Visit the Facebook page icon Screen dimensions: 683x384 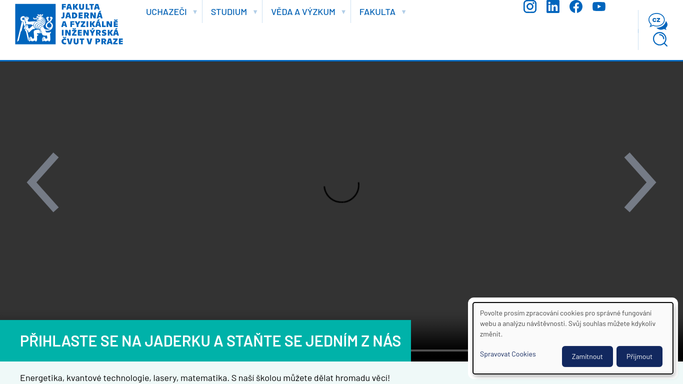tap(576, 7)
